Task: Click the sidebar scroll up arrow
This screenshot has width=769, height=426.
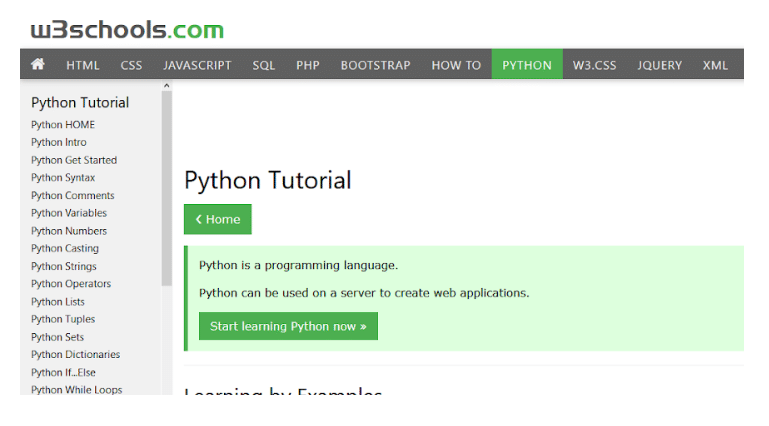Action: pyautogui.click(x=167, y=86)
